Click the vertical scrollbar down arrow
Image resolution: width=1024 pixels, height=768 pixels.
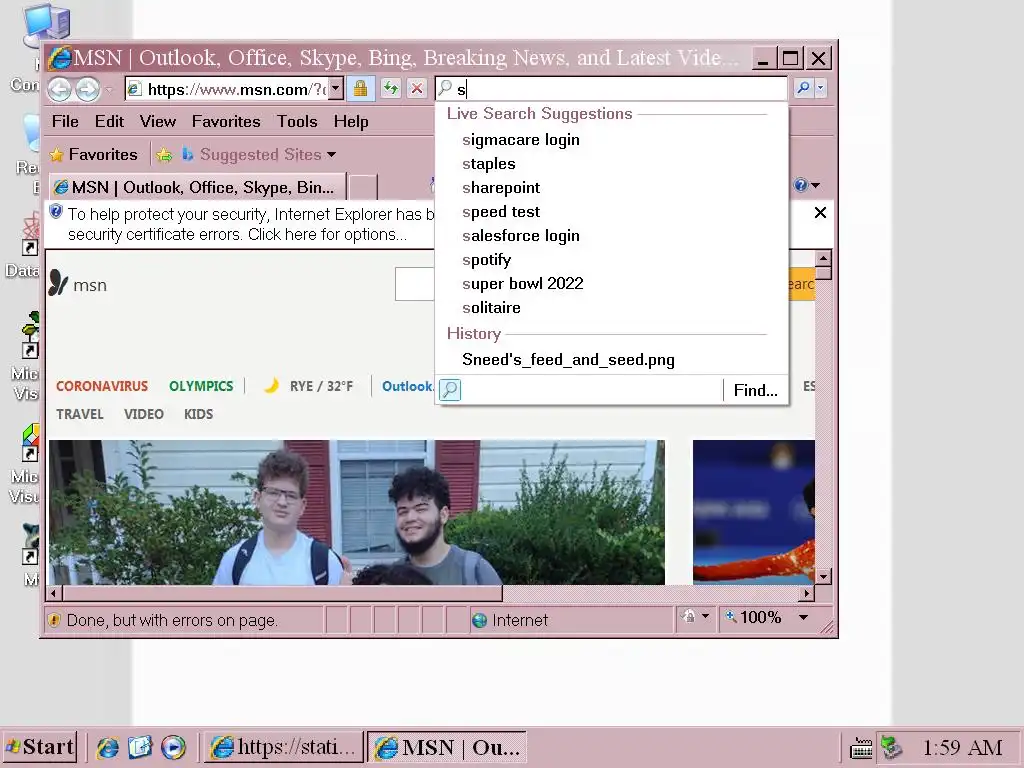coord(823,576)
